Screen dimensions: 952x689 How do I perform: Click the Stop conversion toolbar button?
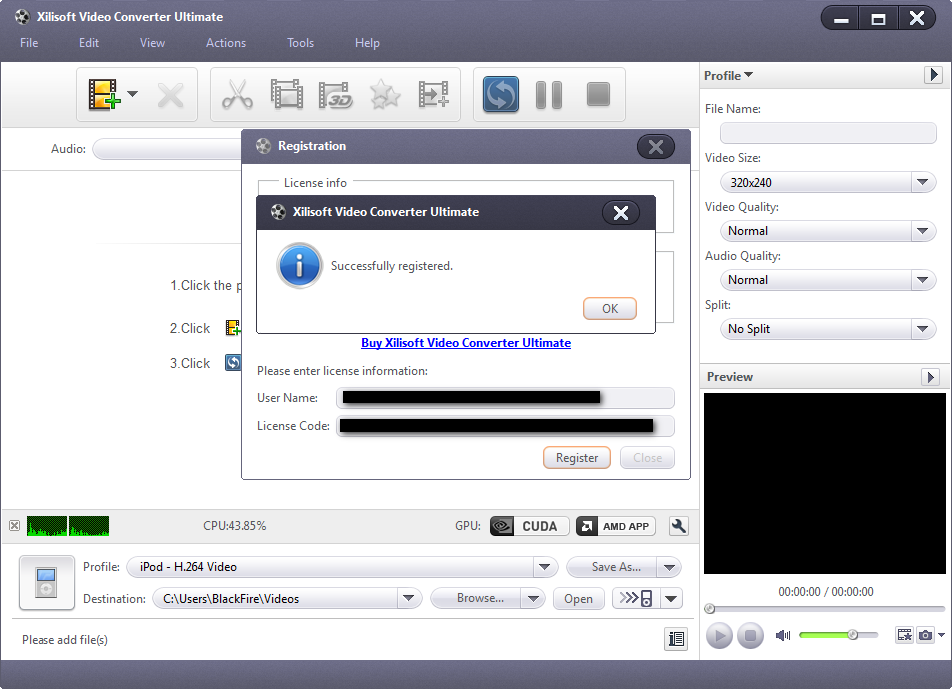tap(598, 95)
